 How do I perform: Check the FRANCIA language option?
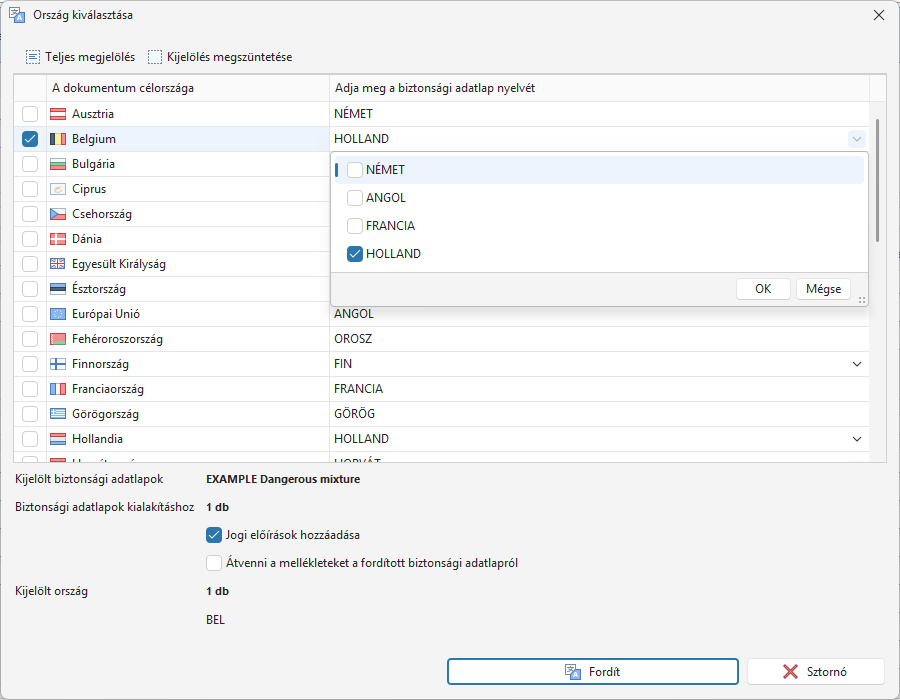(x=355, y=225)
